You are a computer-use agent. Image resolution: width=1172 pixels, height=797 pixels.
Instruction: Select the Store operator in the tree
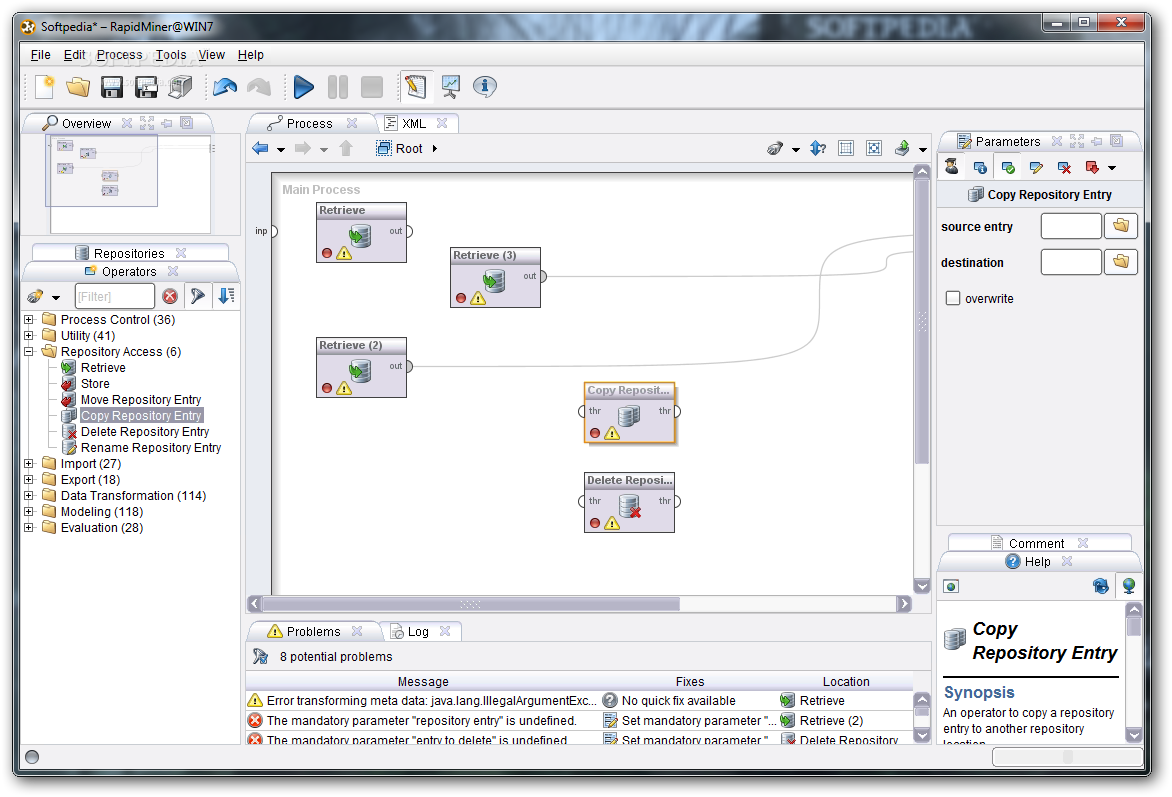coord(95,384)
